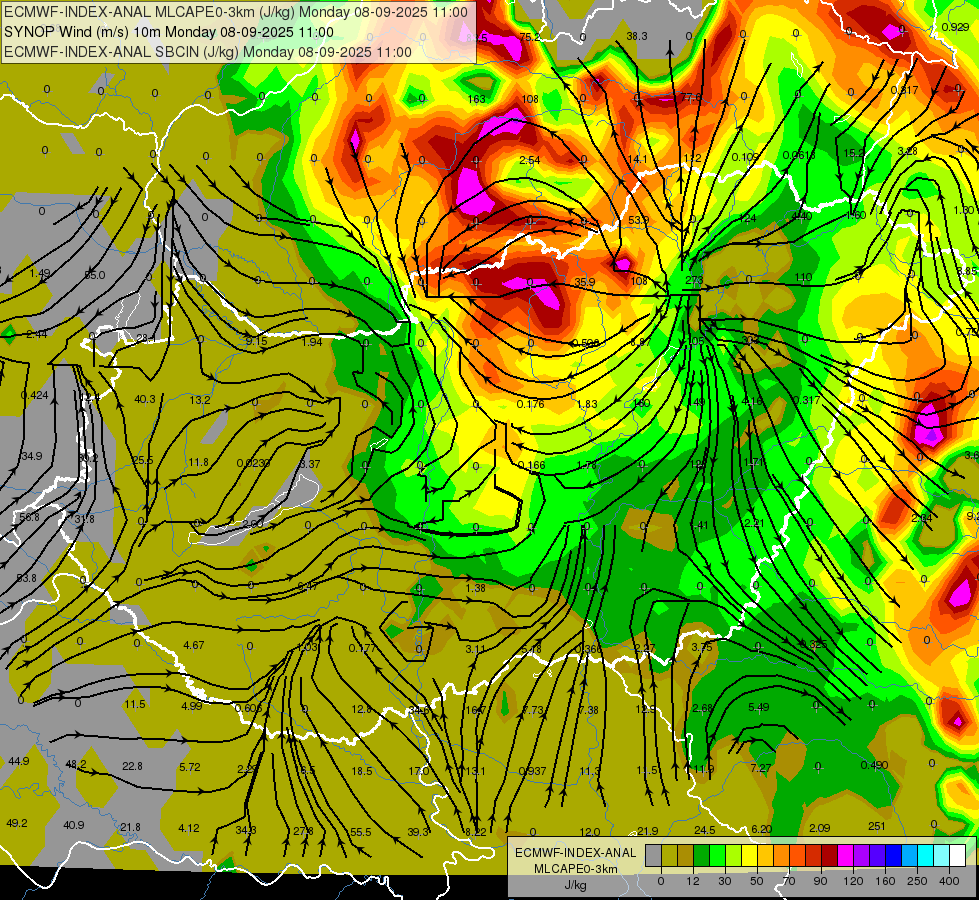Click the map value 2.54
This screenshot has height=900, width=979.
click(529, 160)
